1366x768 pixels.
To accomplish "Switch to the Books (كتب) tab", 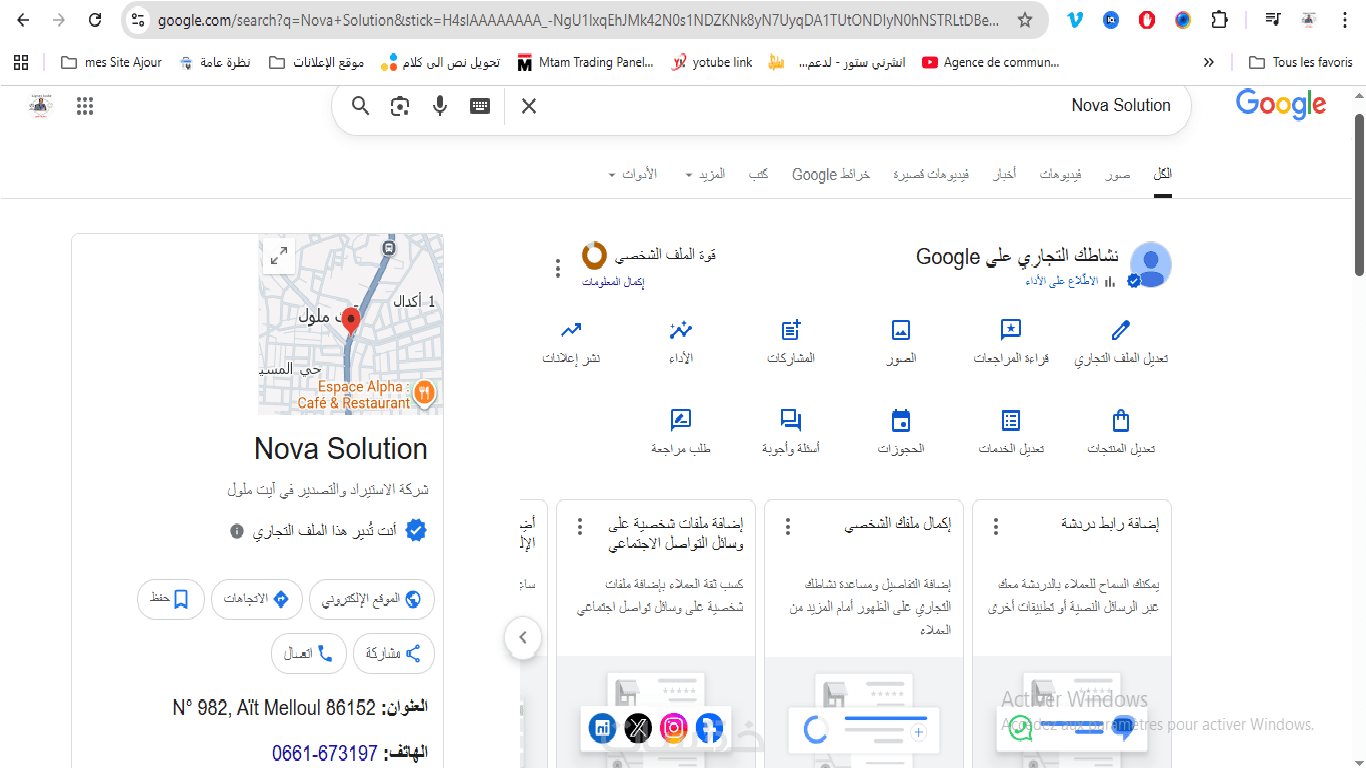I will [758, 174].
